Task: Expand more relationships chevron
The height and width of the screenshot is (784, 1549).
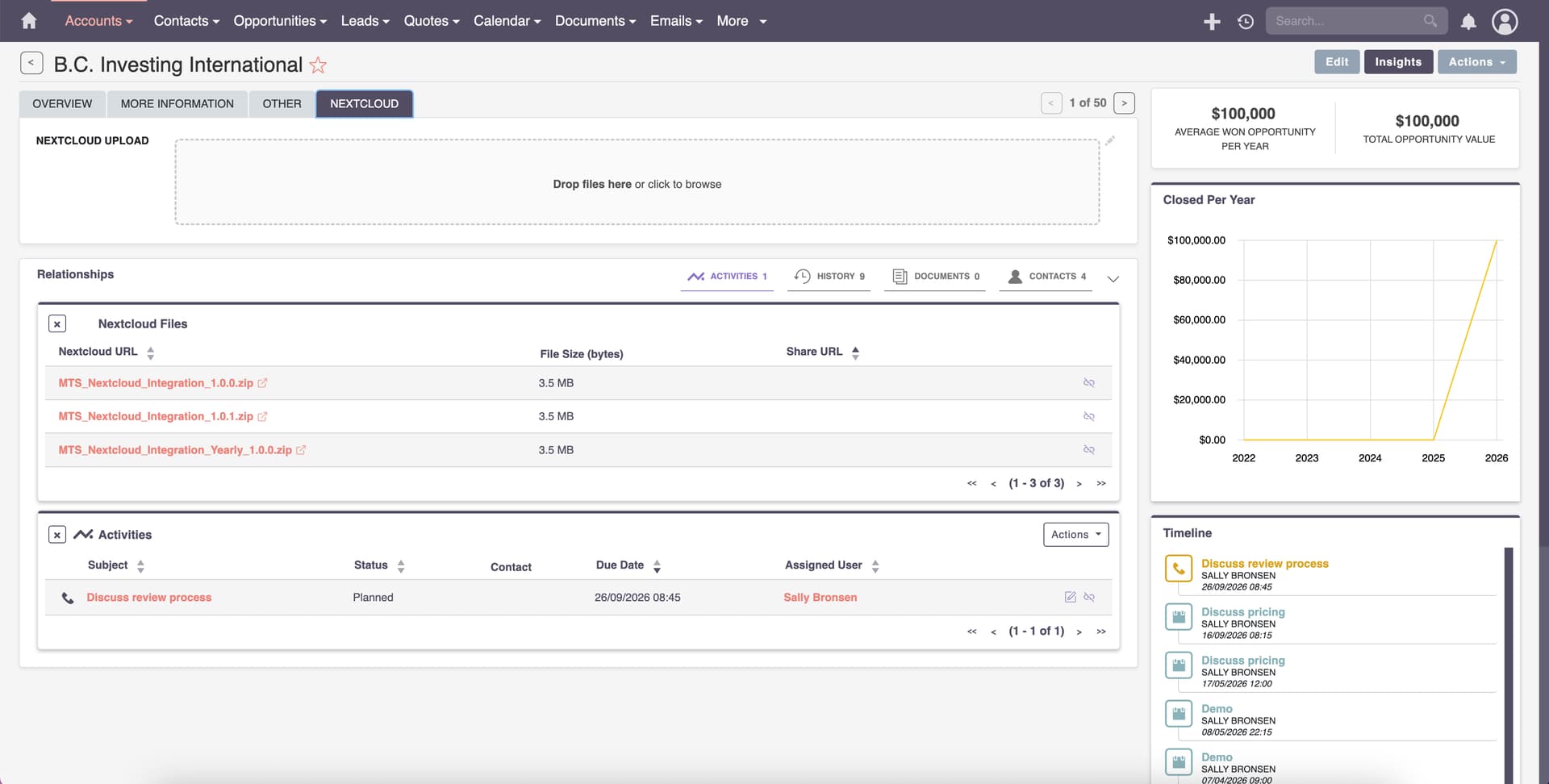Action: (1113, 279)
